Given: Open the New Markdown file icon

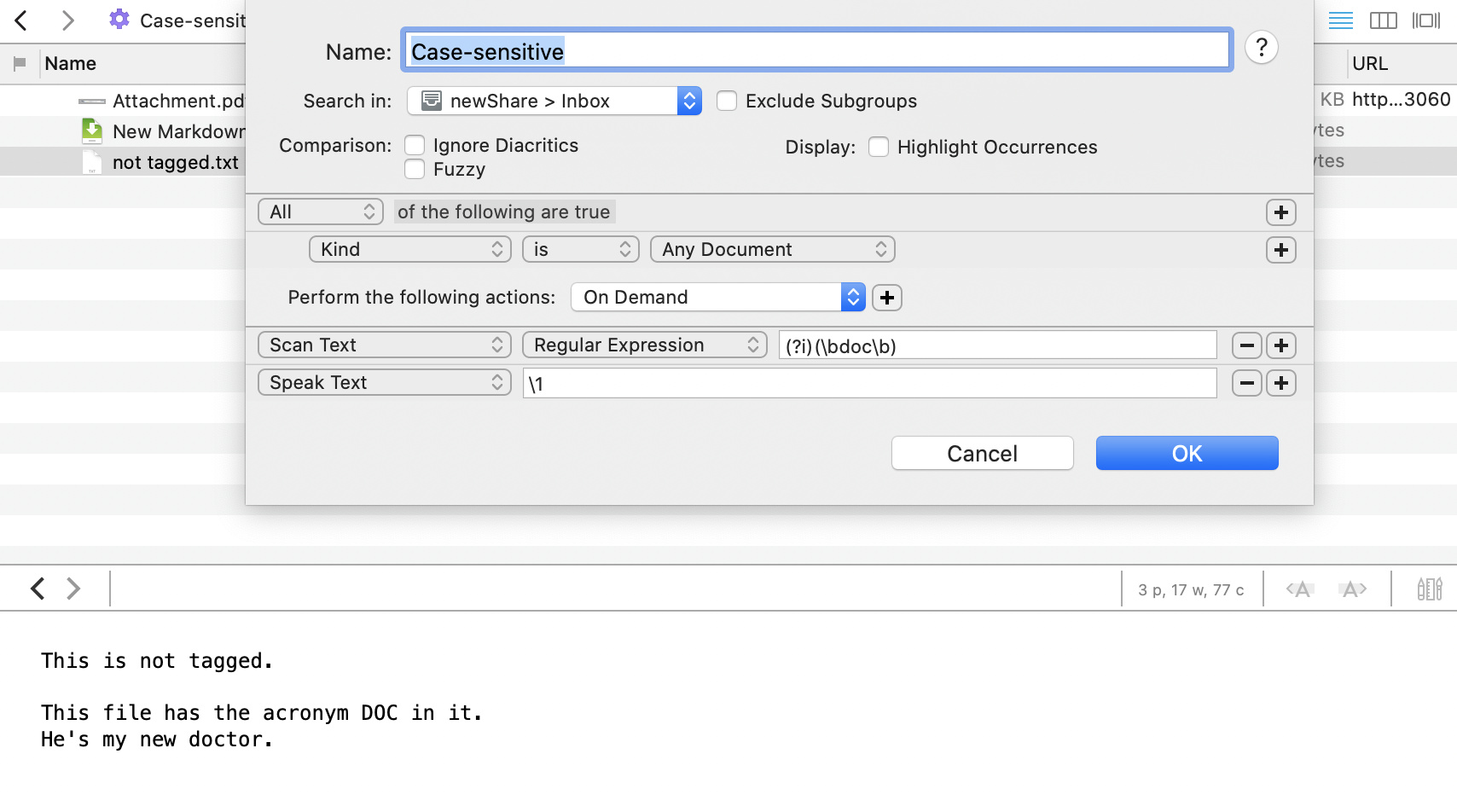Looking at the screenshot, I should (91, 130).
